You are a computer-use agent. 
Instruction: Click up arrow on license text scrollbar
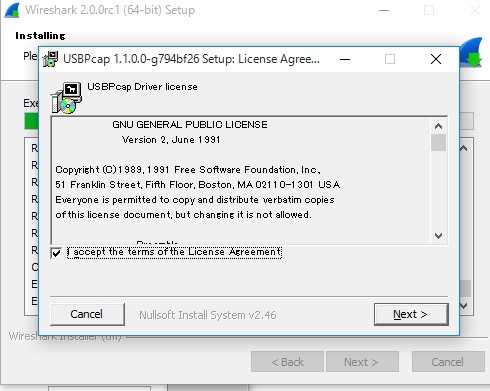click(x=438, y=126)
